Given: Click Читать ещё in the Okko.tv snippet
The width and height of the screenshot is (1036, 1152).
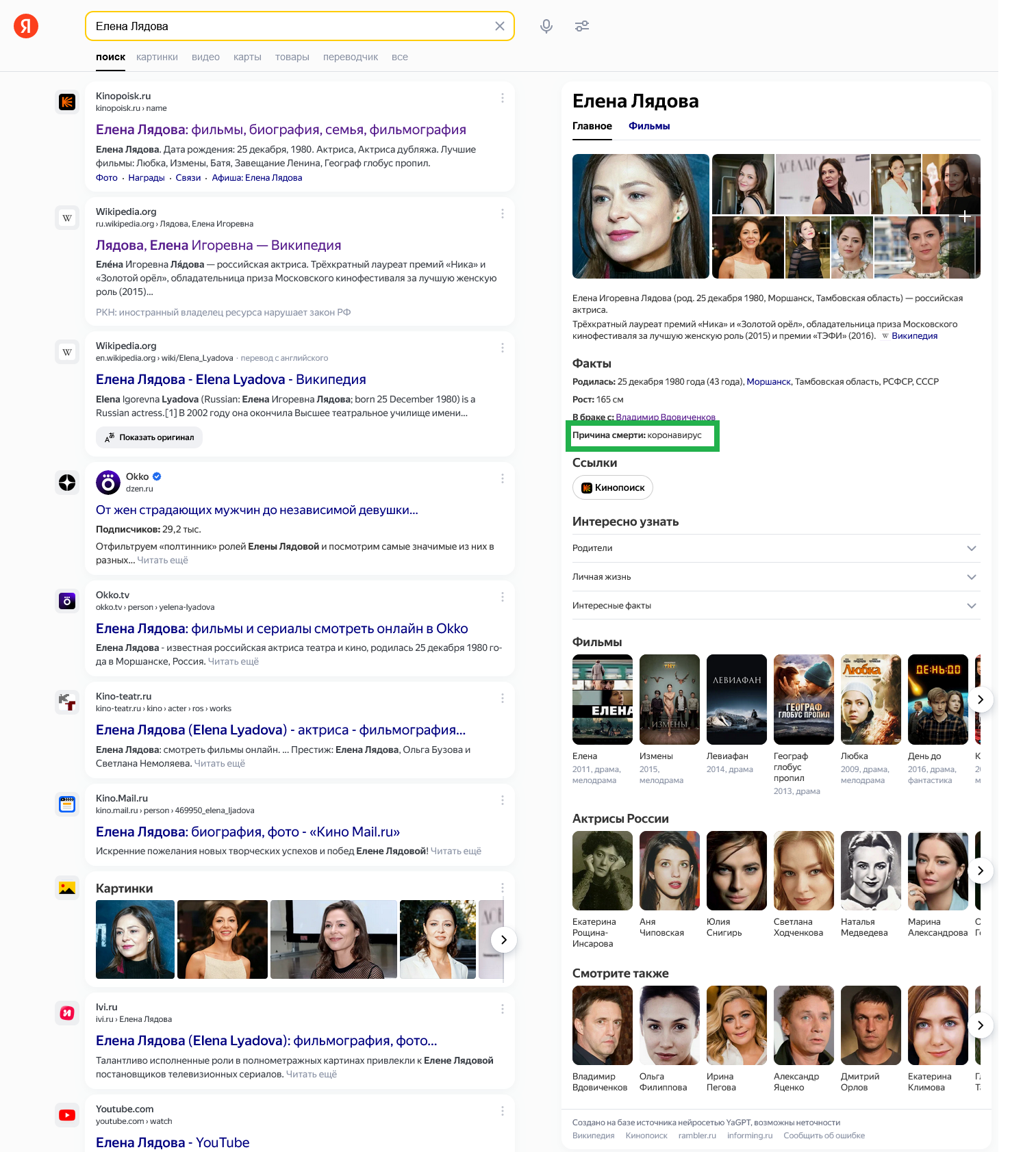Looking at the screenshot, I should [x=233, y=661].
